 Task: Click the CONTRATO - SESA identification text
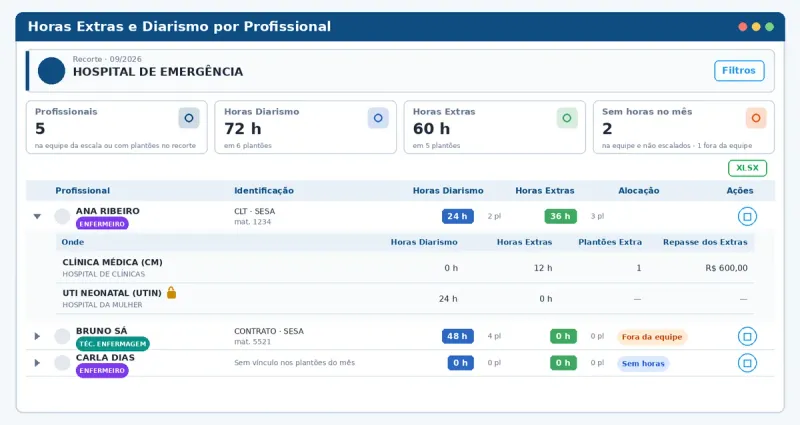(x=269, y=331)
